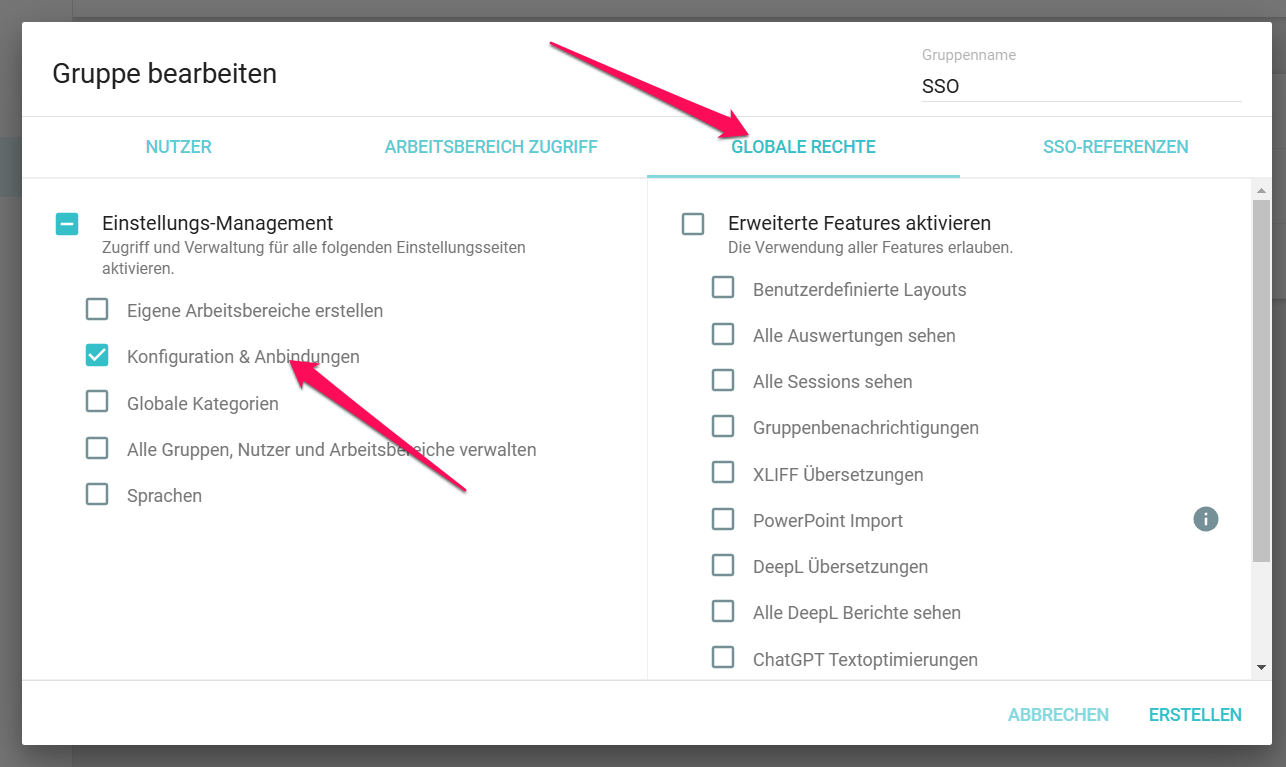1286x767 pixels.
Task: Click scrollbar down arrow in rights list
Action: [x=1261, y=667]
